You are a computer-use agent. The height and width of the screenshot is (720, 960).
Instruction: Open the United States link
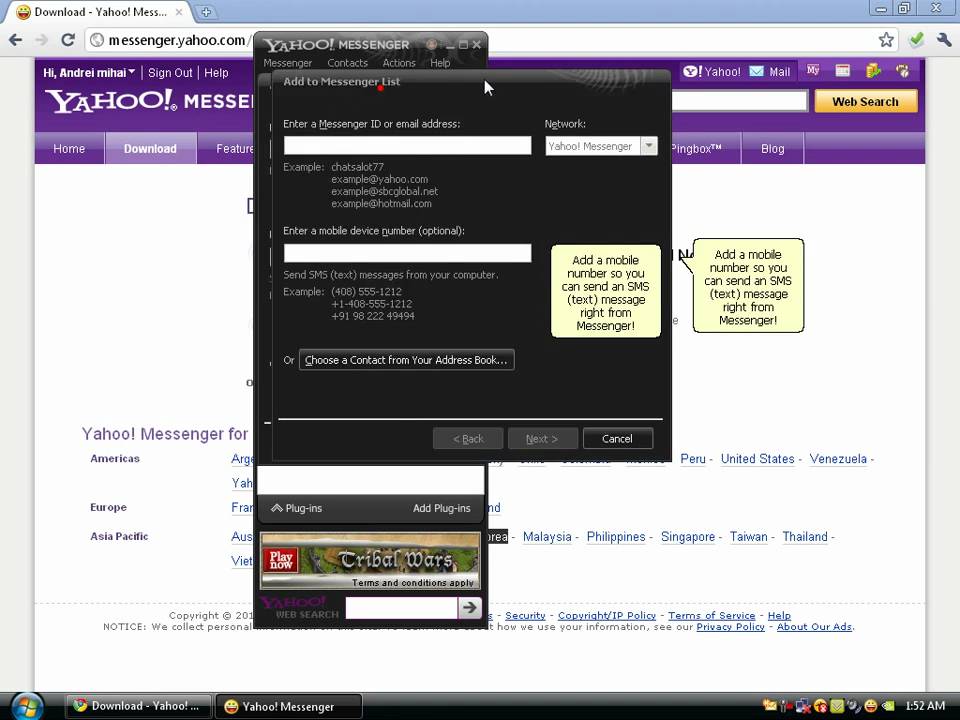tap(757, 459)
